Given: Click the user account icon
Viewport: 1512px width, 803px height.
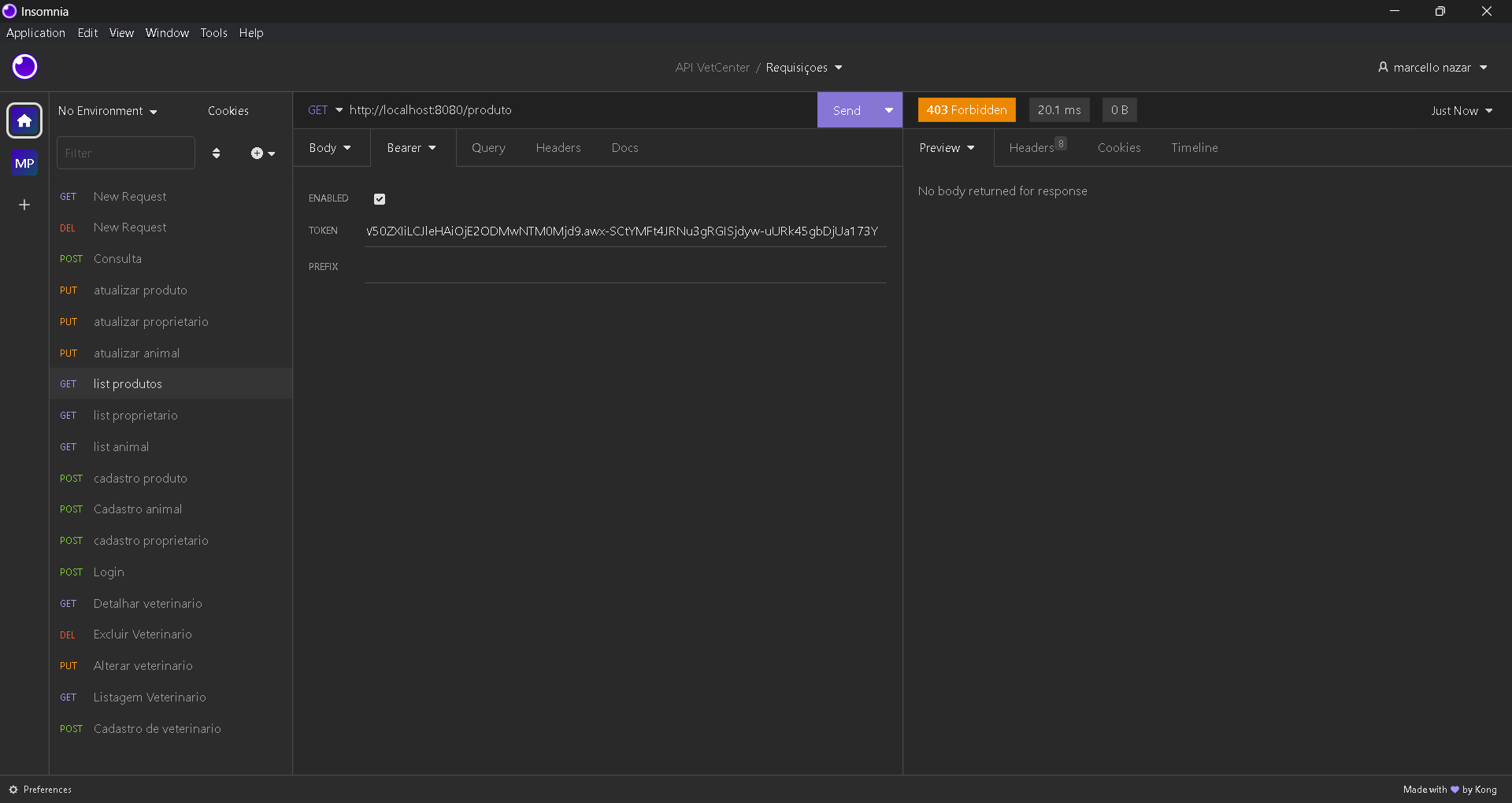Looking at the screenshot, I should (x=1383, y=67).
